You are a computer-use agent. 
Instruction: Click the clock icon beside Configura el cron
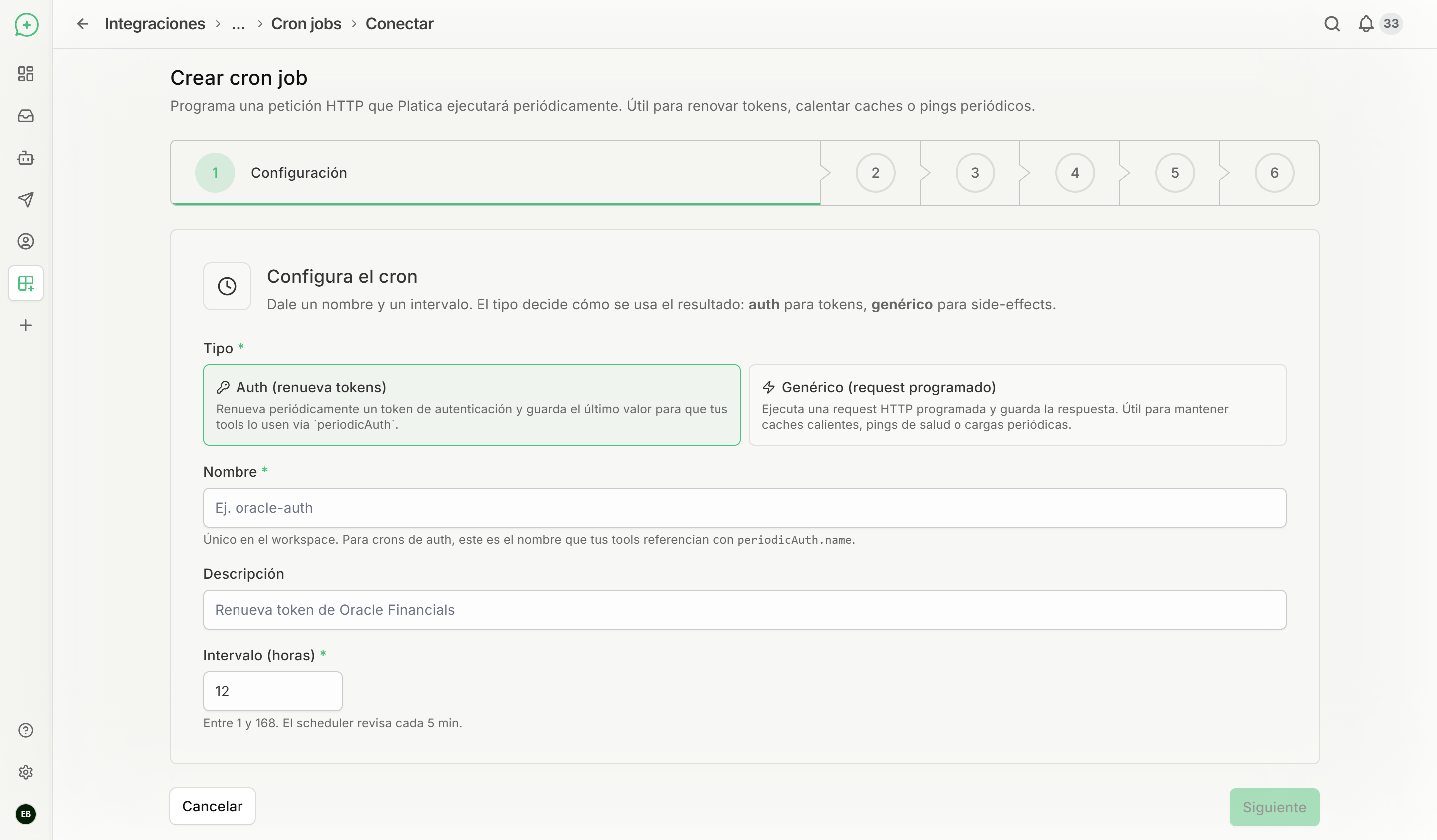[227, 286]
